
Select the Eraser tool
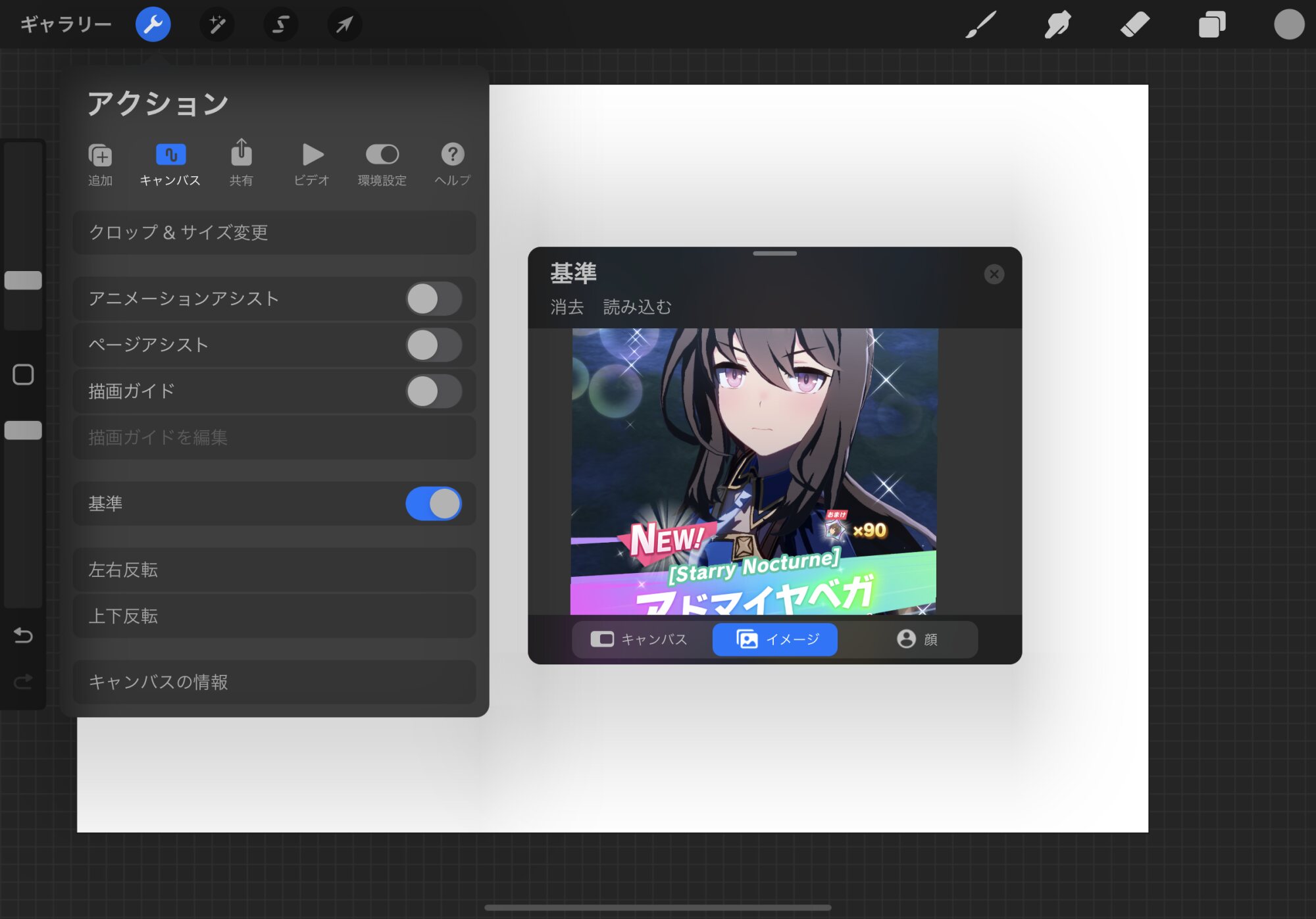pos(1134,25)
